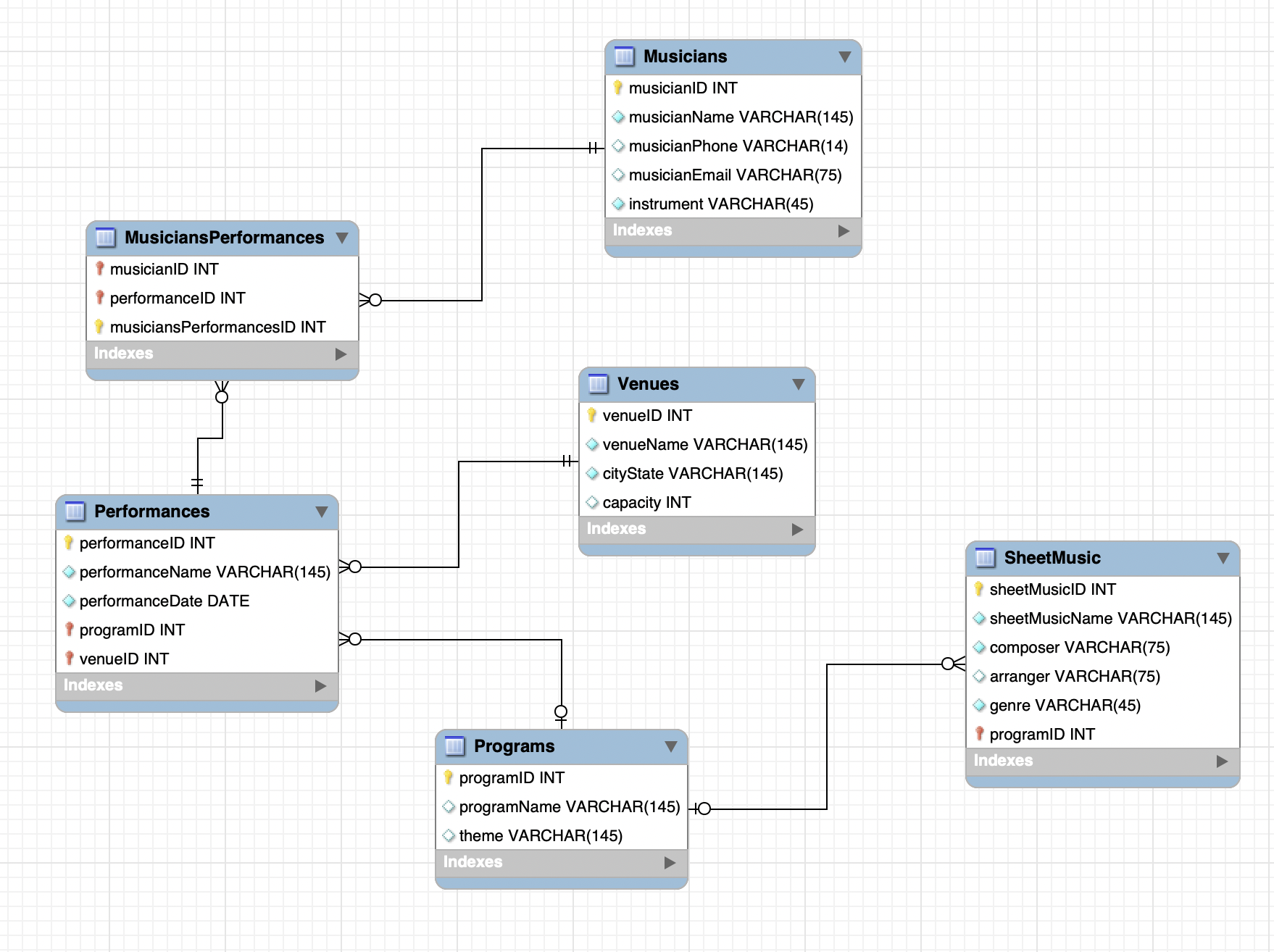Click the MusiciansPerformances table icon

pyautogui.click(x=105, y=237)
